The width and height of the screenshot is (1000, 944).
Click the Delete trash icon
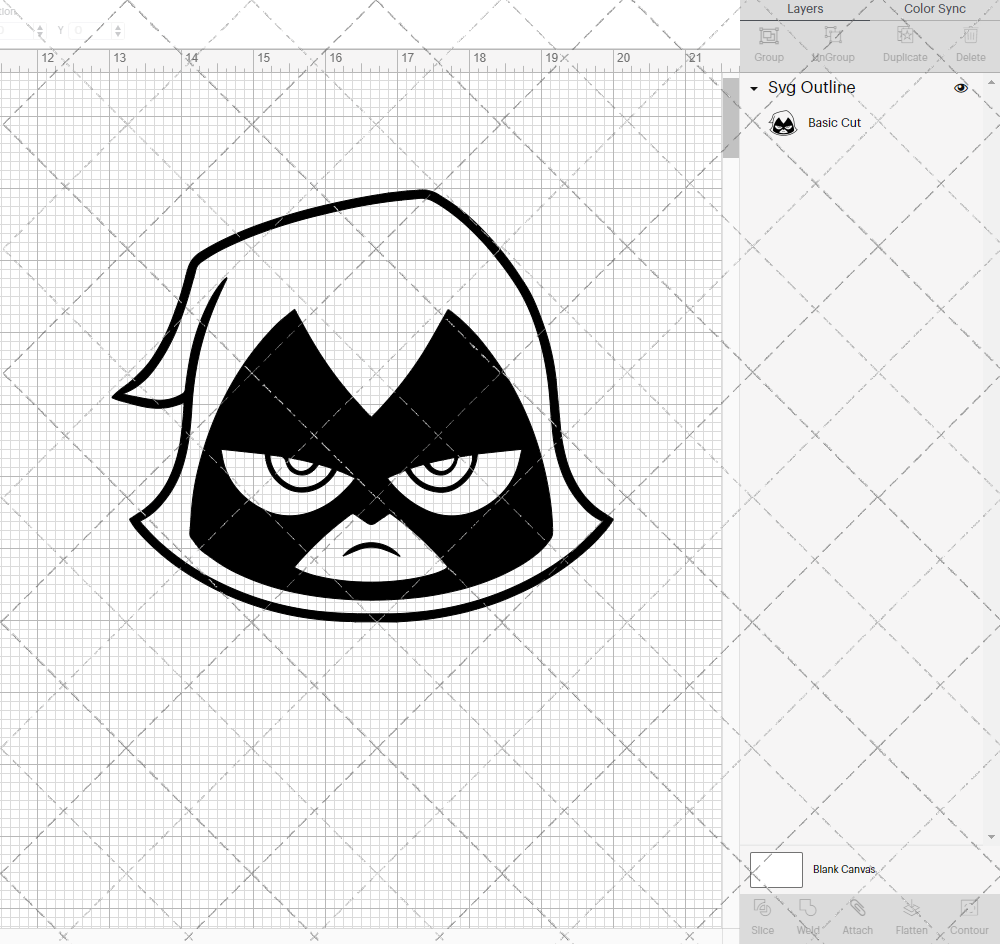click(x=970, y=36)
